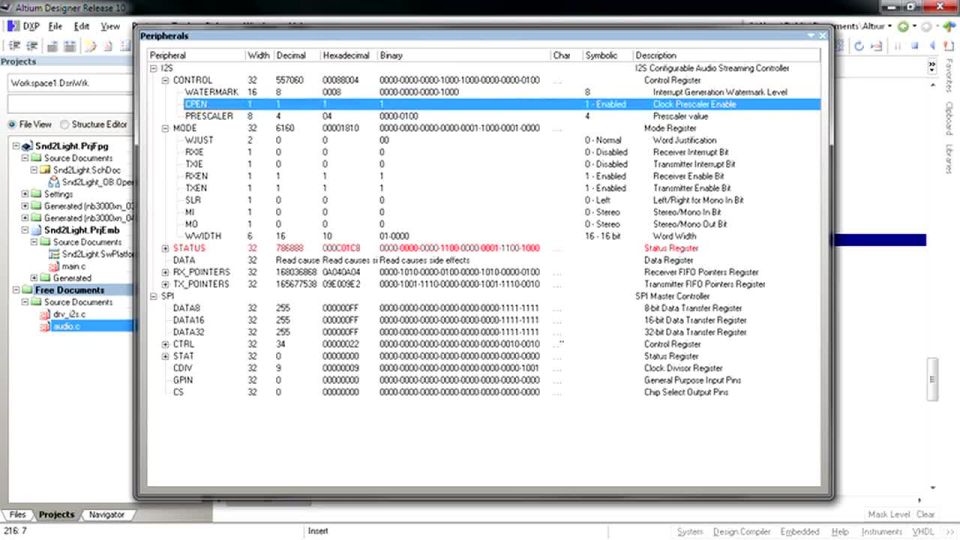Image resolution: width=960 pixels, height=540 pixels.
Task: Click the main.c file icon
Action: (54, 266)
